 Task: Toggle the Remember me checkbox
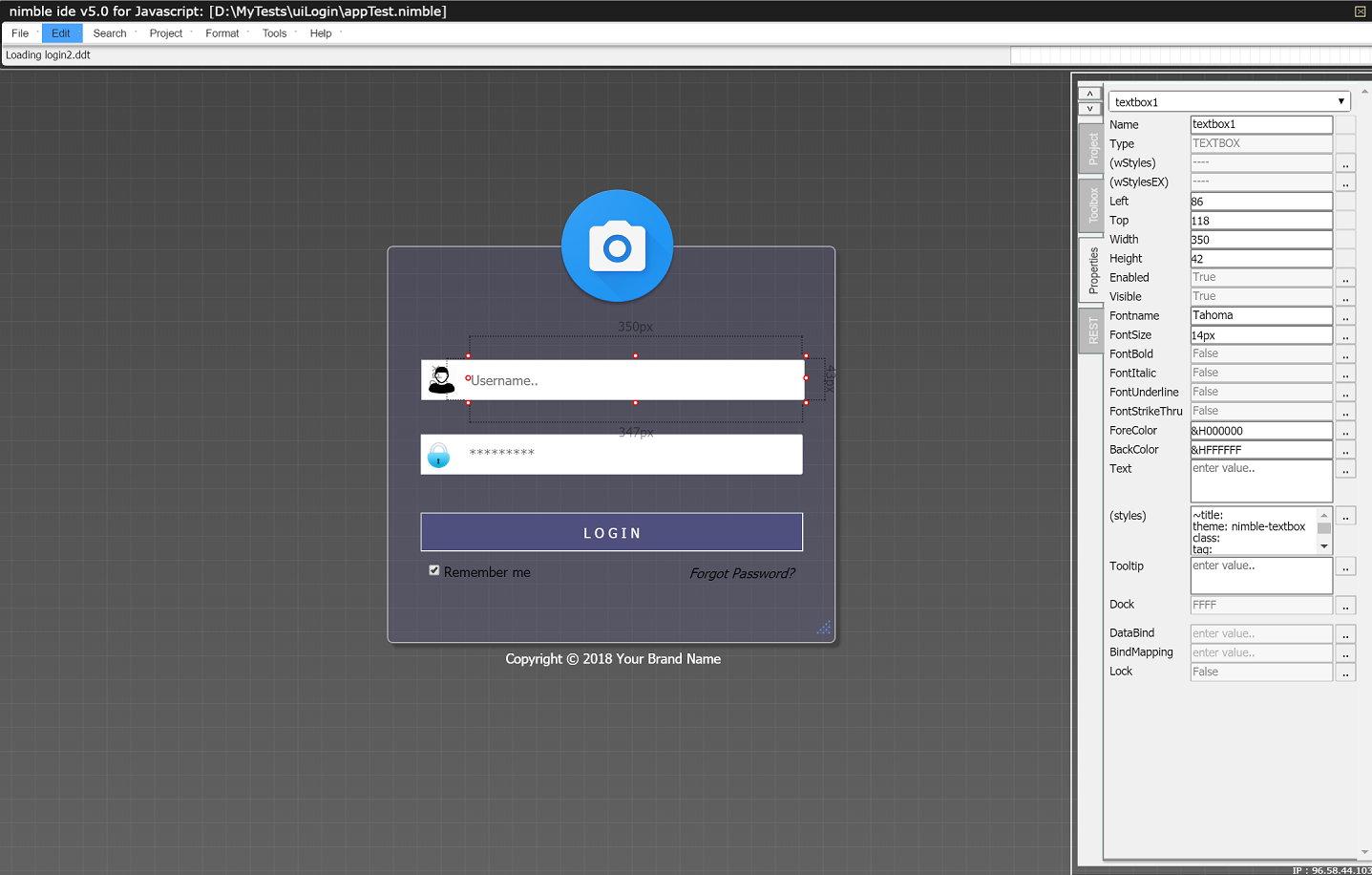pos(434,570)
